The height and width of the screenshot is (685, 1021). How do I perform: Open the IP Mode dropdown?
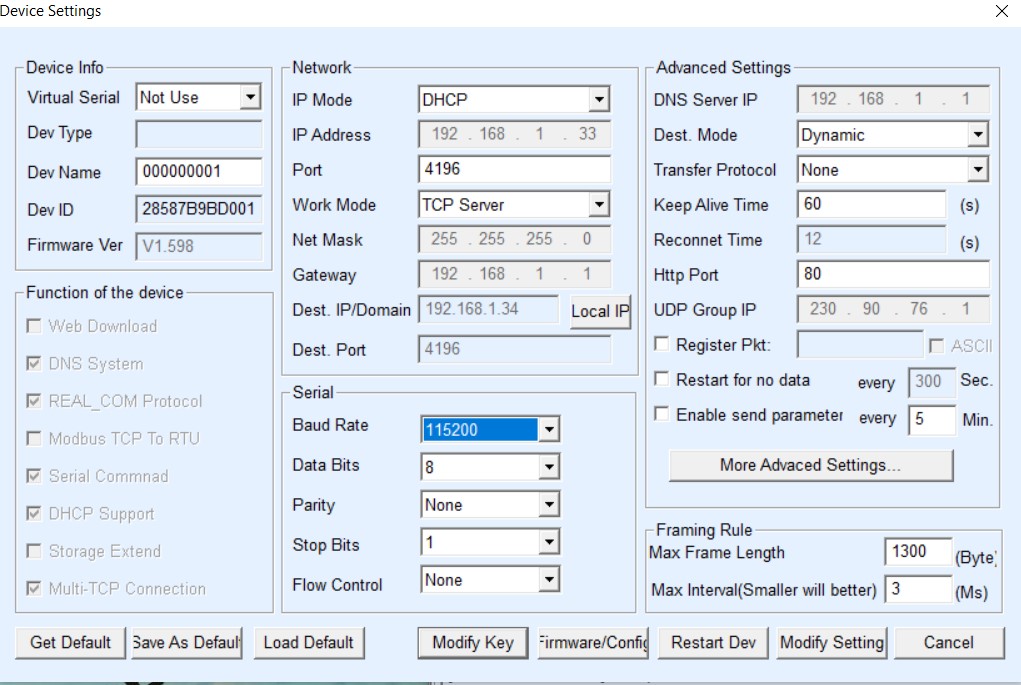pyautogui.click(x=598, y=100)
